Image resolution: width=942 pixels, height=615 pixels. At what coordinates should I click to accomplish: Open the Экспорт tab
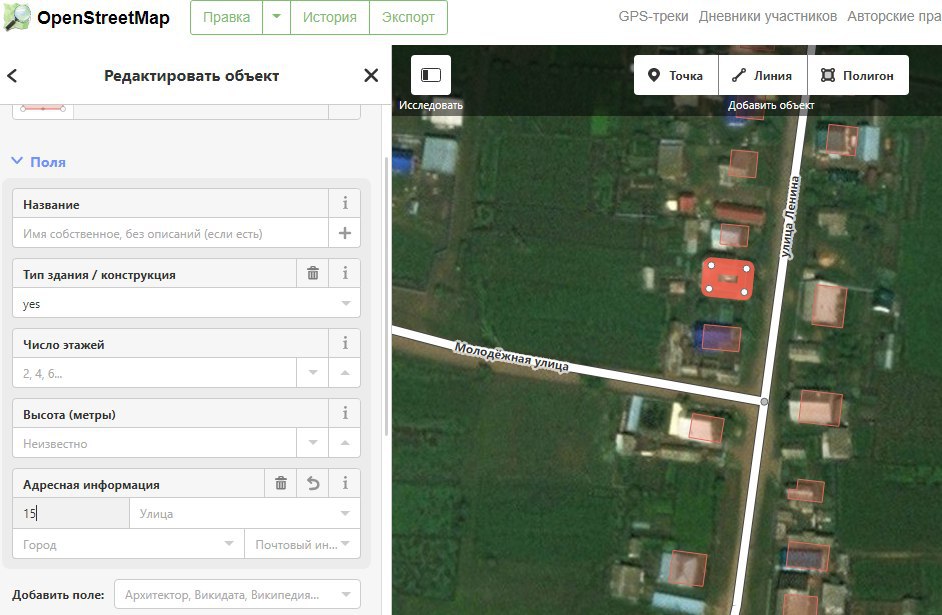pos(409,17)
